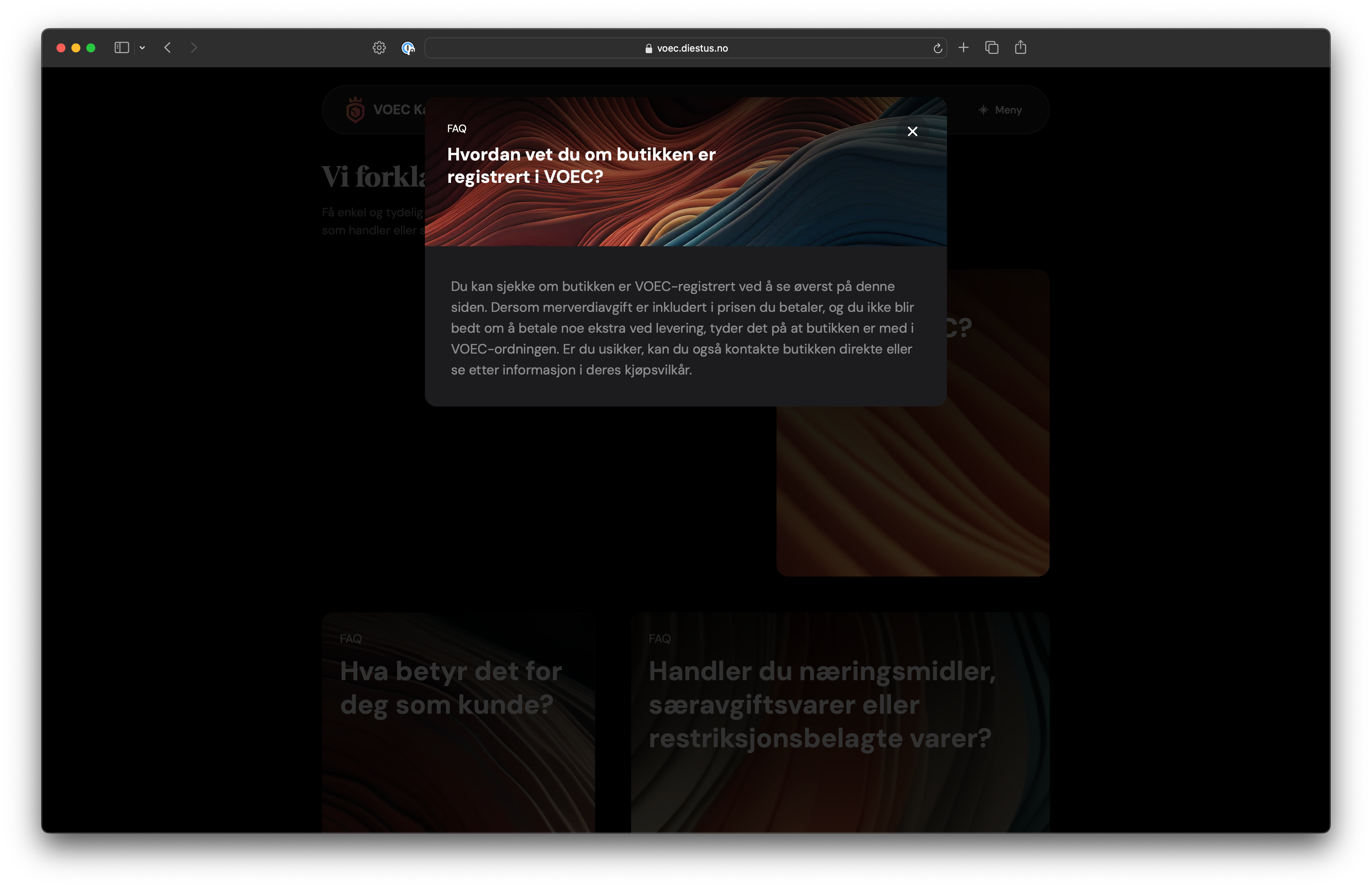The image size is (1372, 888).
Task: Show the tab overview
Action: click(x=991, y=48)
